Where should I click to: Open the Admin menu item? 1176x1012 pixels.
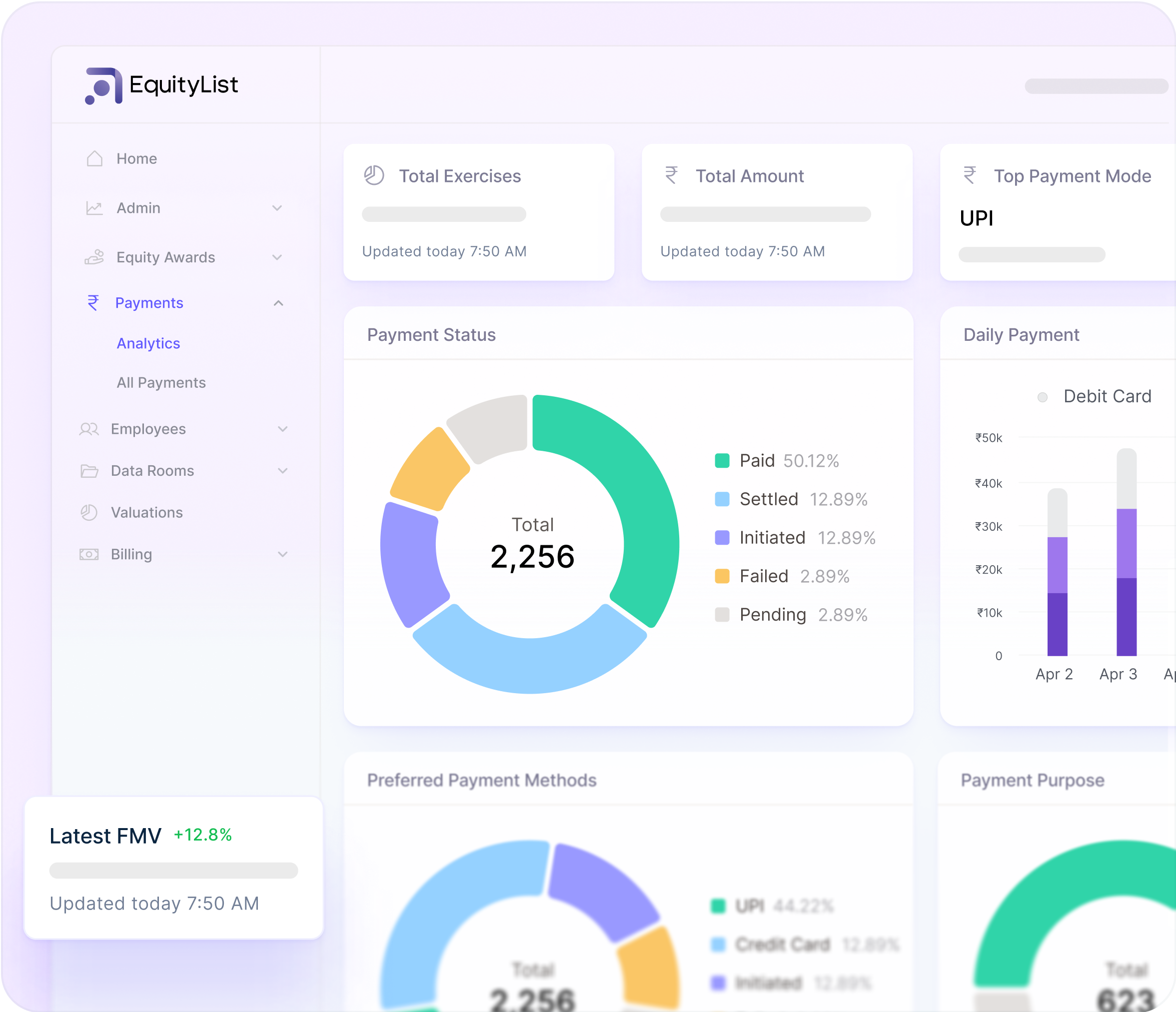138,208
